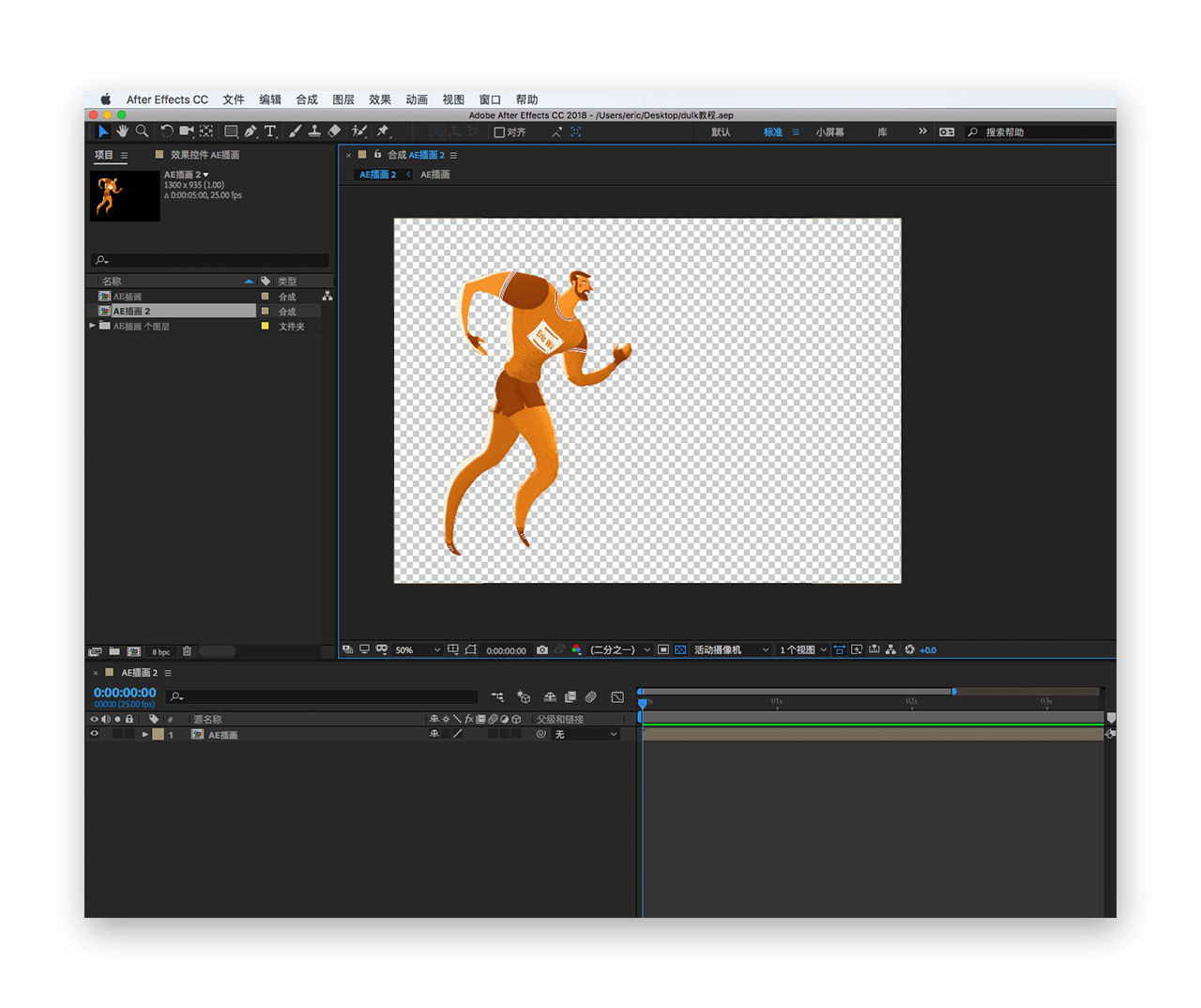Select the Rotation tool
Viewport: 1201px width, 1008px height.
pos(166,131)
